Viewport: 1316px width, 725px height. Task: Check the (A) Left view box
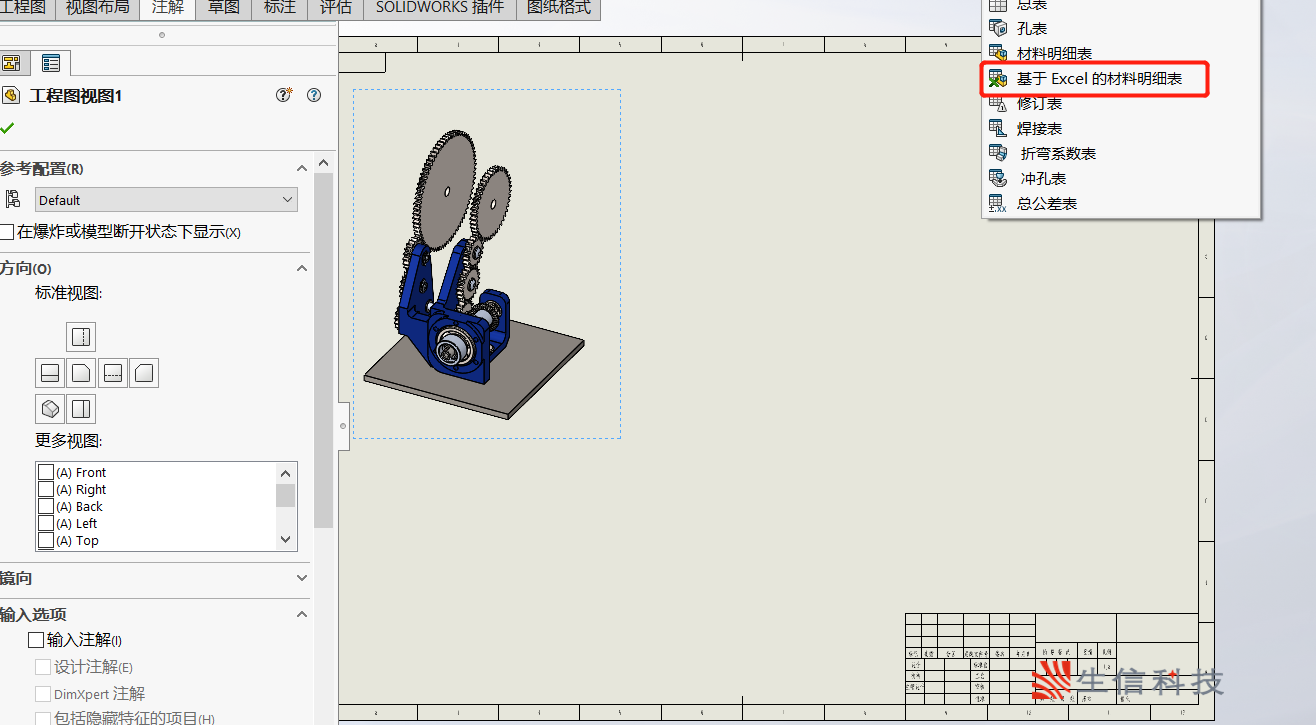pyautogui.click(x=45, y=523)
